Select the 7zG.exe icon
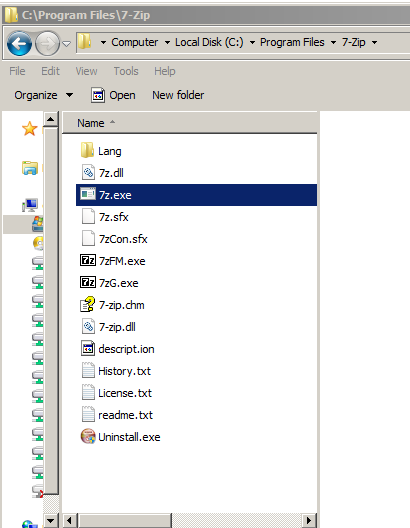This screenshot has width=410, height=528. [88, 282]
